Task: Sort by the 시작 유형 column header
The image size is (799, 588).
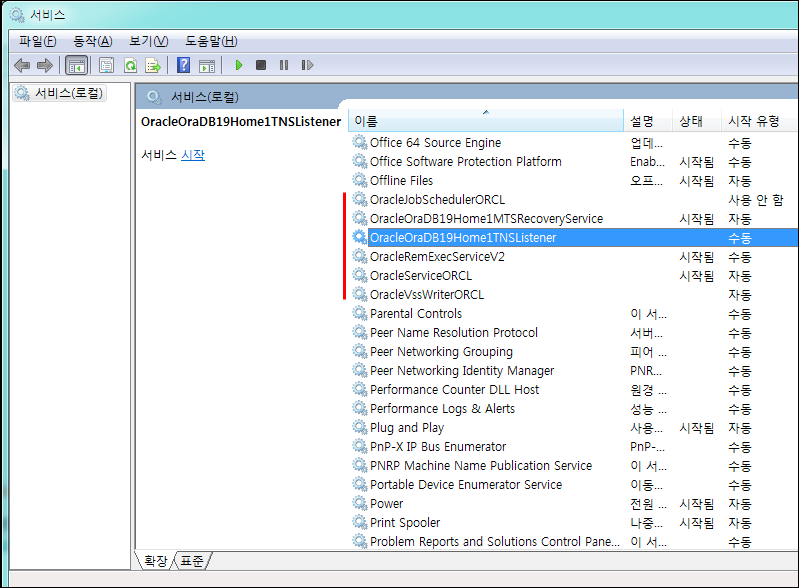Action: point(760,121)
